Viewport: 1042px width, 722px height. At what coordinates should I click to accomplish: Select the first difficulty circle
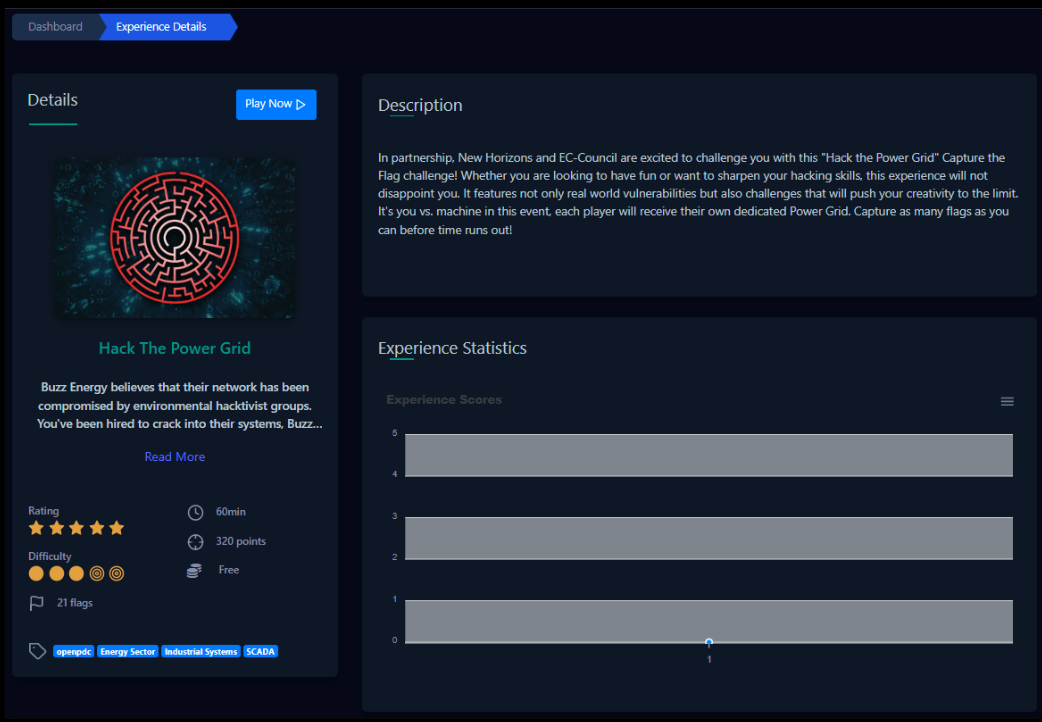[x=36, y=573]
